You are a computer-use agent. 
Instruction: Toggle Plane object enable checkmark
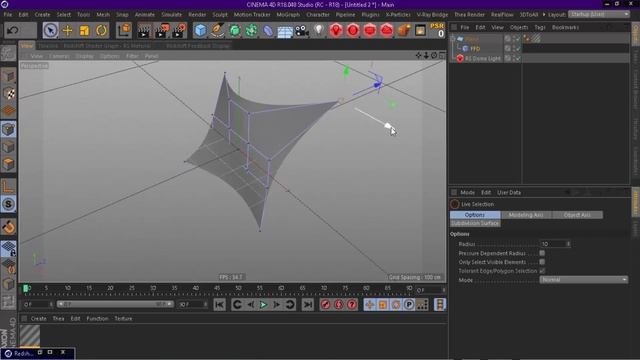tap(517, 39)
